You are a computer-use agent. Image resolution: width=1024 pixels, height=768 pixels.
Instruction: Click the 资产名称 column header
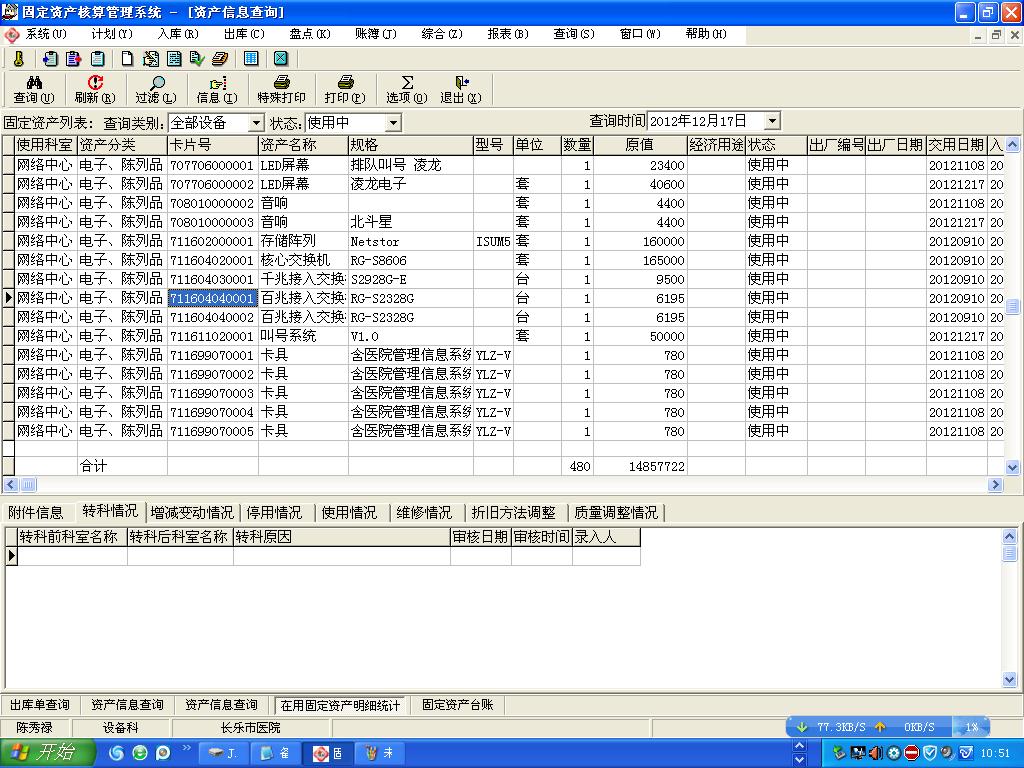(303, 145)
